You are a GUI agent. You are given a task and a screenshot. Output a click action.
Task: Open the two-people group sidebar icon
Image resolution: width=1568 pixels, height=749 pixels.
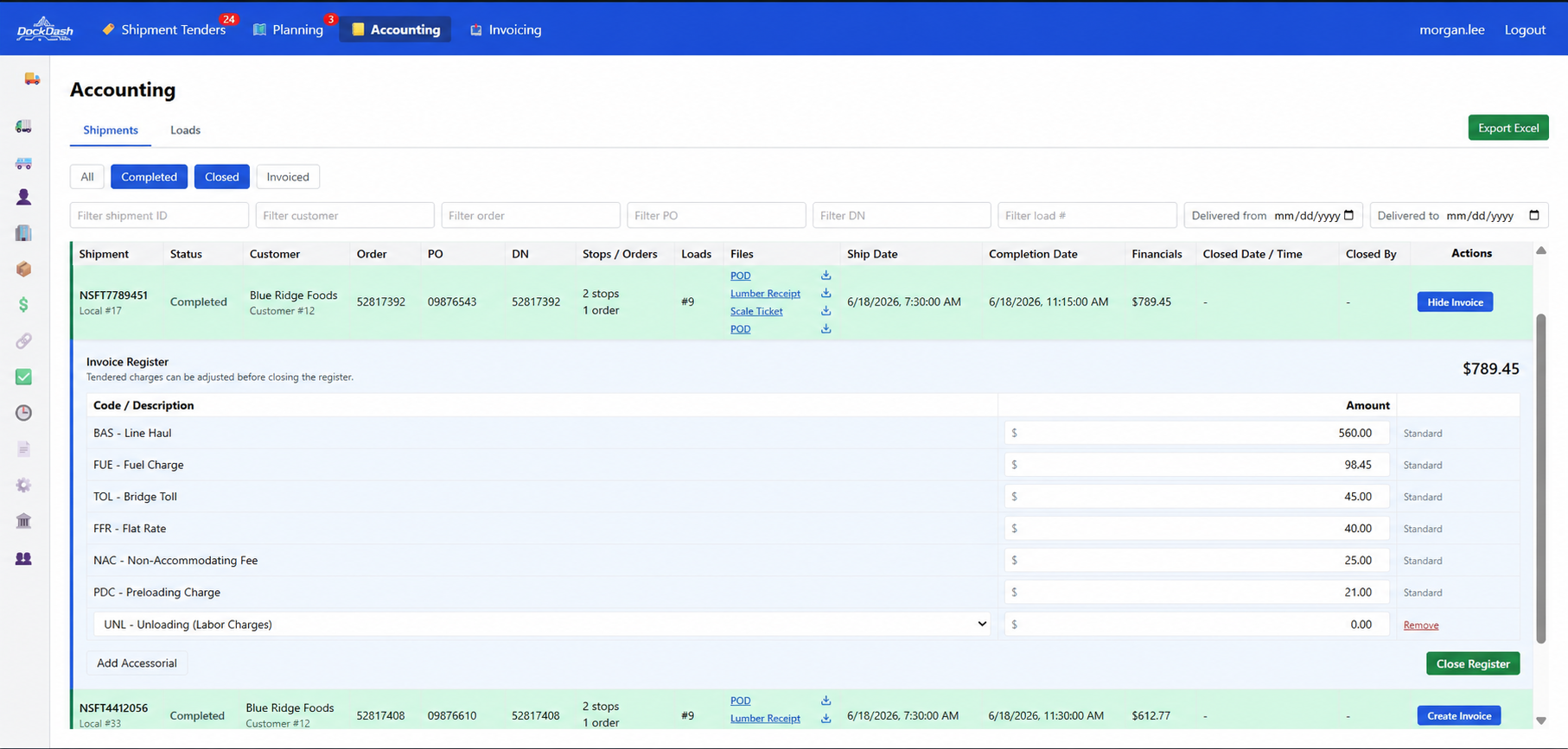tap(23, 559)
